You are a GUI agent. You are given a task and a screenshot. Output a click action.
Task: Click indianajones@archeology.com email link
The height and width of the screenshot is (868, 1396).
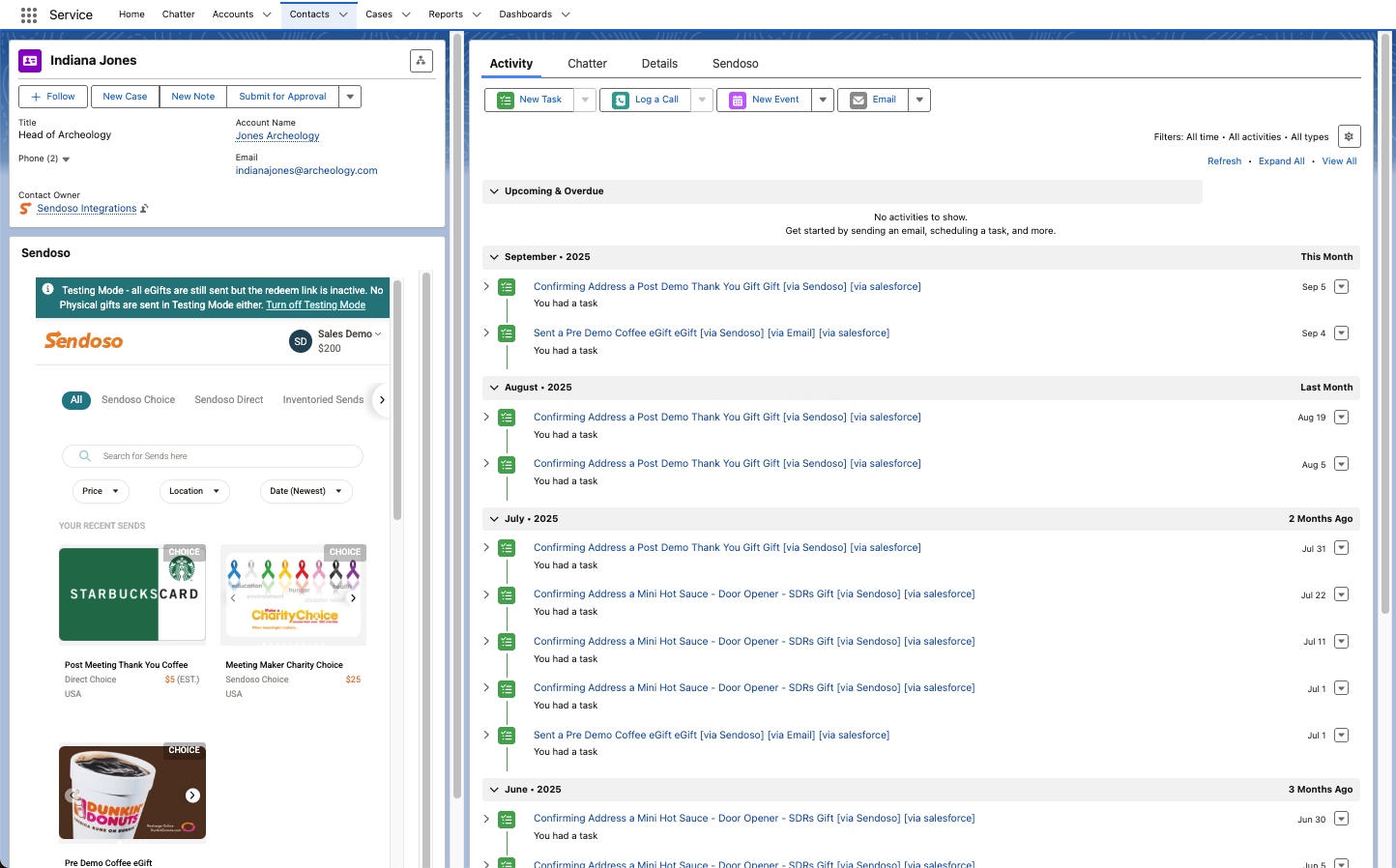tap(306, 171)
